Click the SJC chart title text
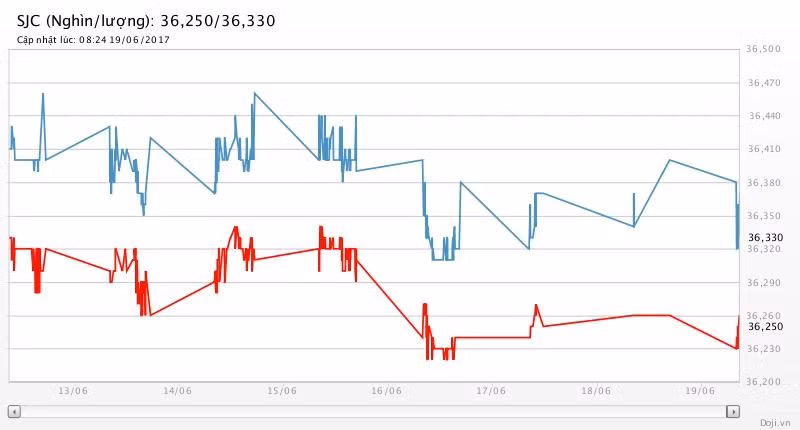Image resolution: width=800 pixels, height=430 pixels. (146, 20)
